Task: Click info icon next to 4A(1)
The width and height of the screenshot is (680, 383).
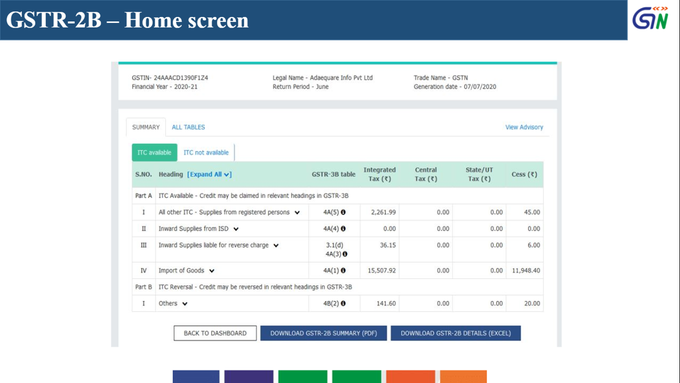Action: point(343,270)
